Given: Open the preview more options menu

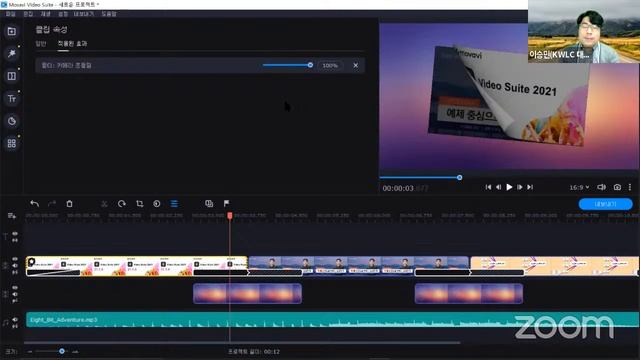Looking at the screenshot, I should [630, 187].
